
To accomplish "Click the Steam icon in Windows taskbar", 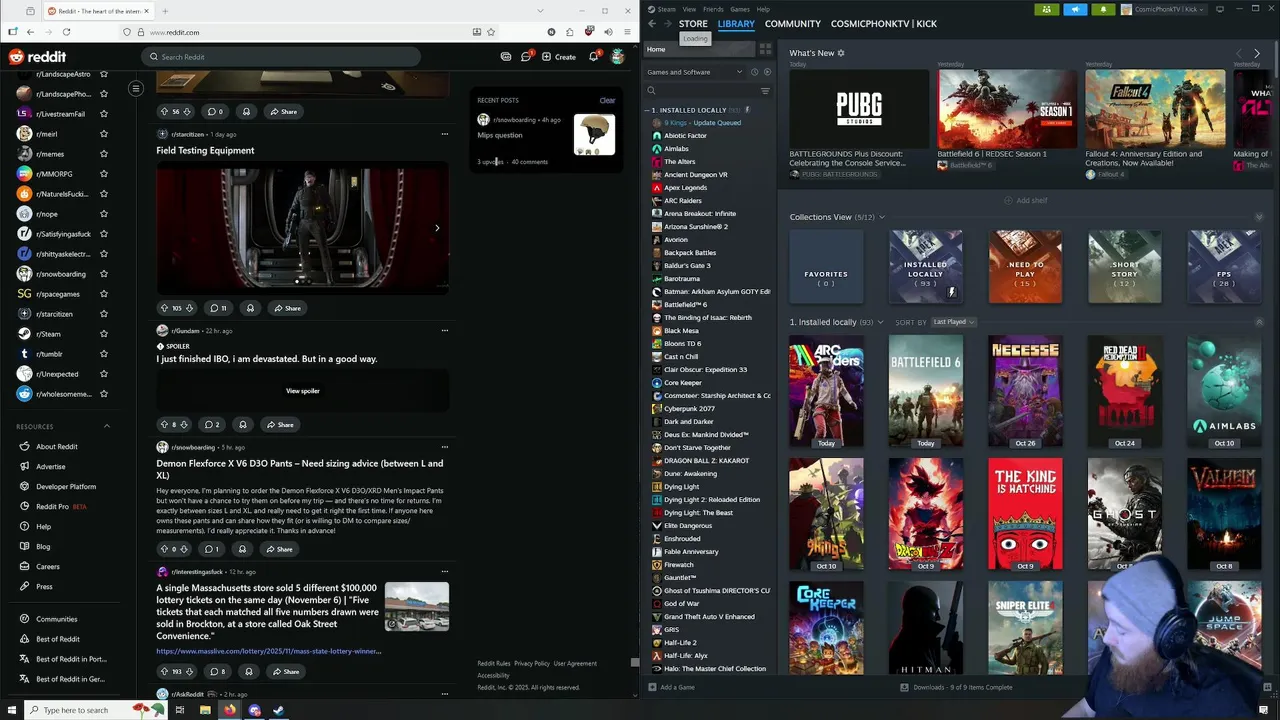I will [279, 710].
